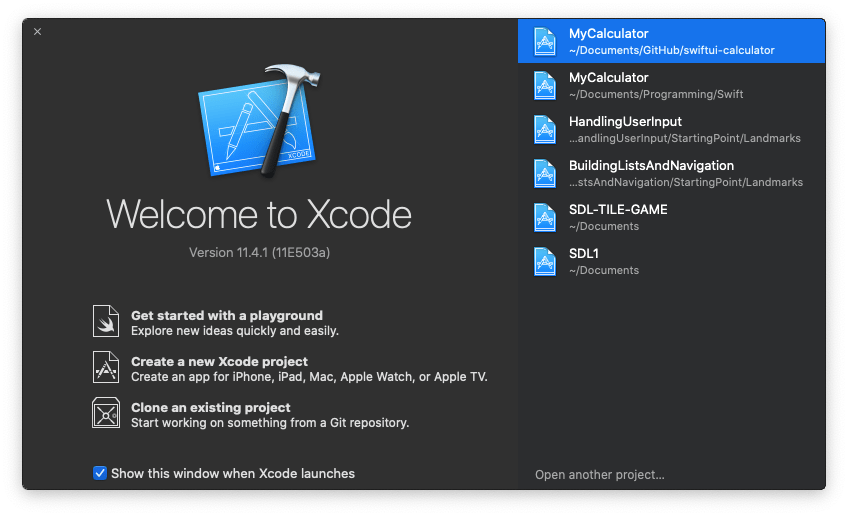
Task: Click project icon for MyCalculator in Programming/Swift
Action: tap(545, 85)
